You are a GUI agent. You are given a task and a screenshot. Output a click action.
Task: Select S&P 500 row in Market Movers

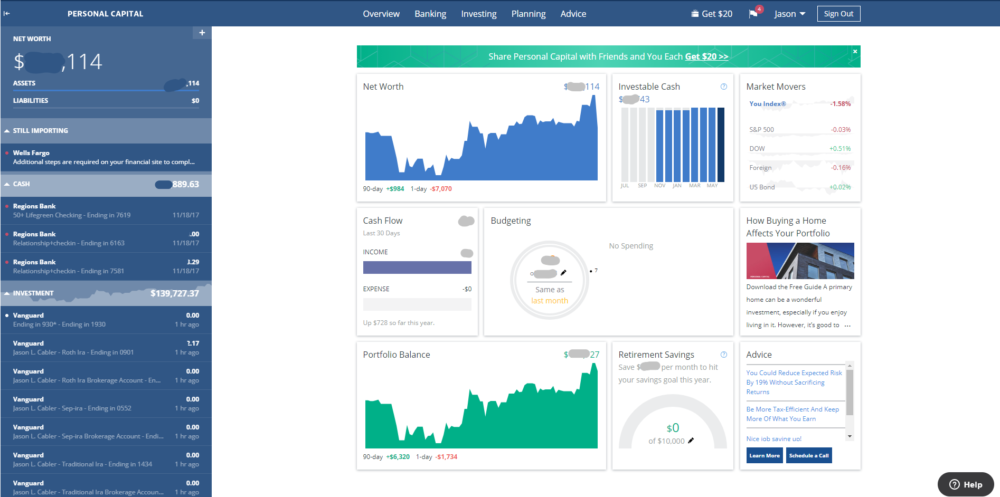pyautogui.click(x=800, y=130)
